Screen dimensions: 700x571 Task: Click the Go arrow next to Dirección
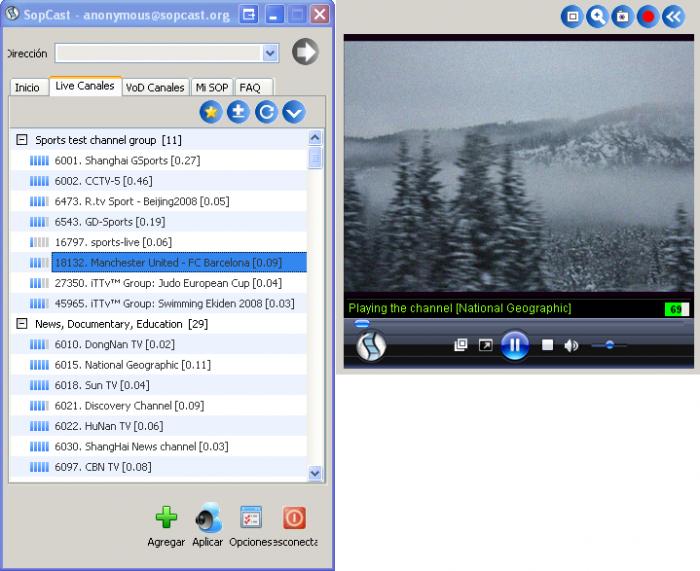click(x=305, y=52)
